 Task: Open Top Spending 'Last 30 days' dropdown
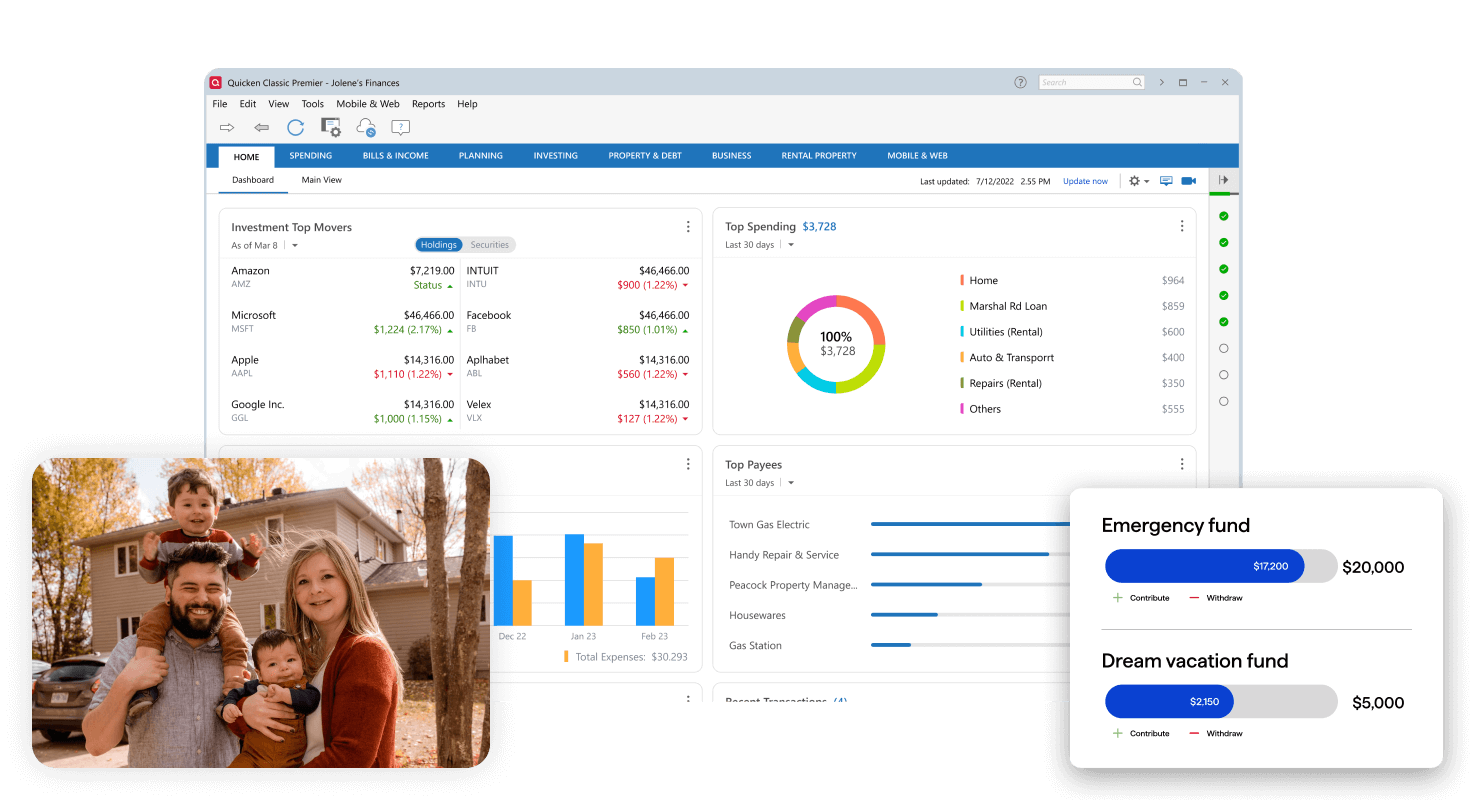tap(790, 245)
